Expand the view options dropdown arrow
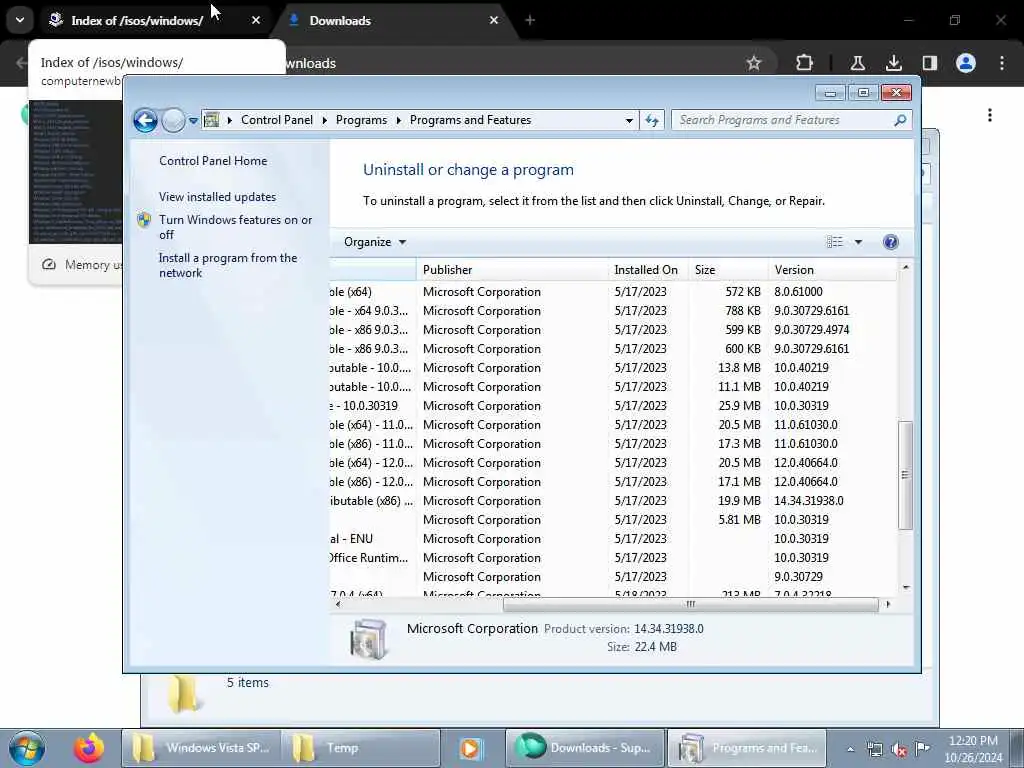1024x768 pixels. [x=858, y=242]
